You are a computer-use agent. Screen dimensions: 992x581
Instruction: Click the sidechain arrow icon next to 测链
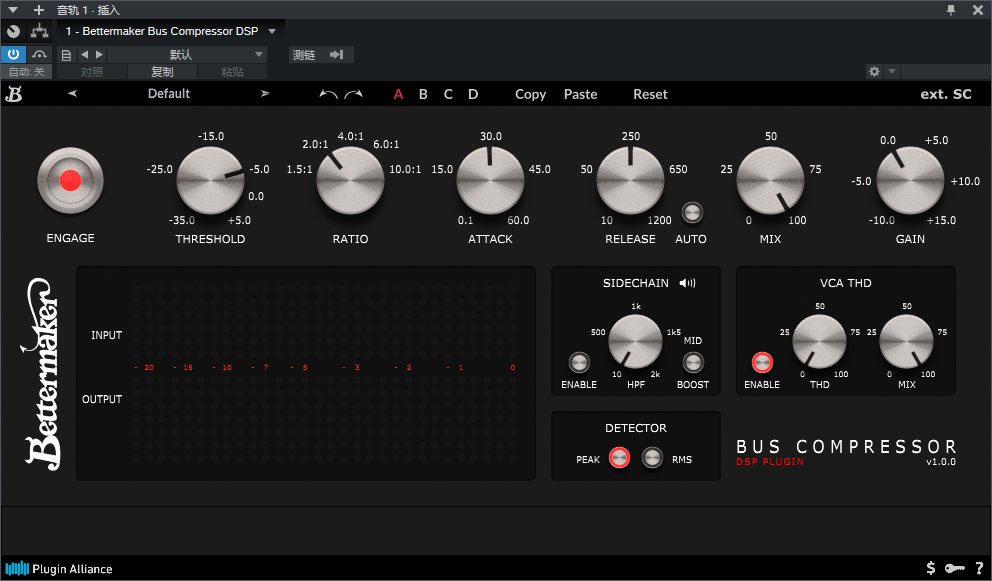(x=337, y=55)
